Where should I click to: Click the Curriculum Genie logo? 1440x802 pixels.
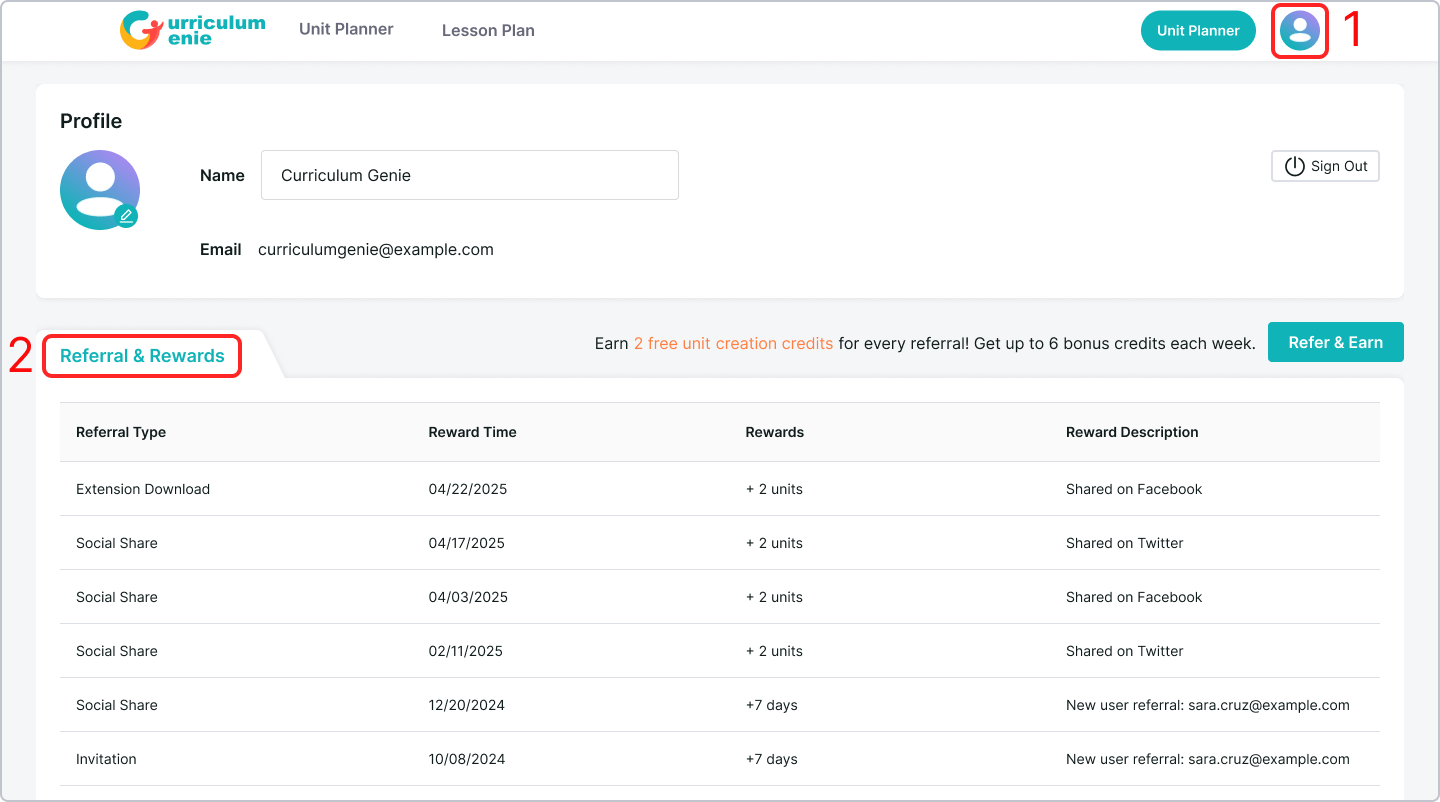[192, 30]
